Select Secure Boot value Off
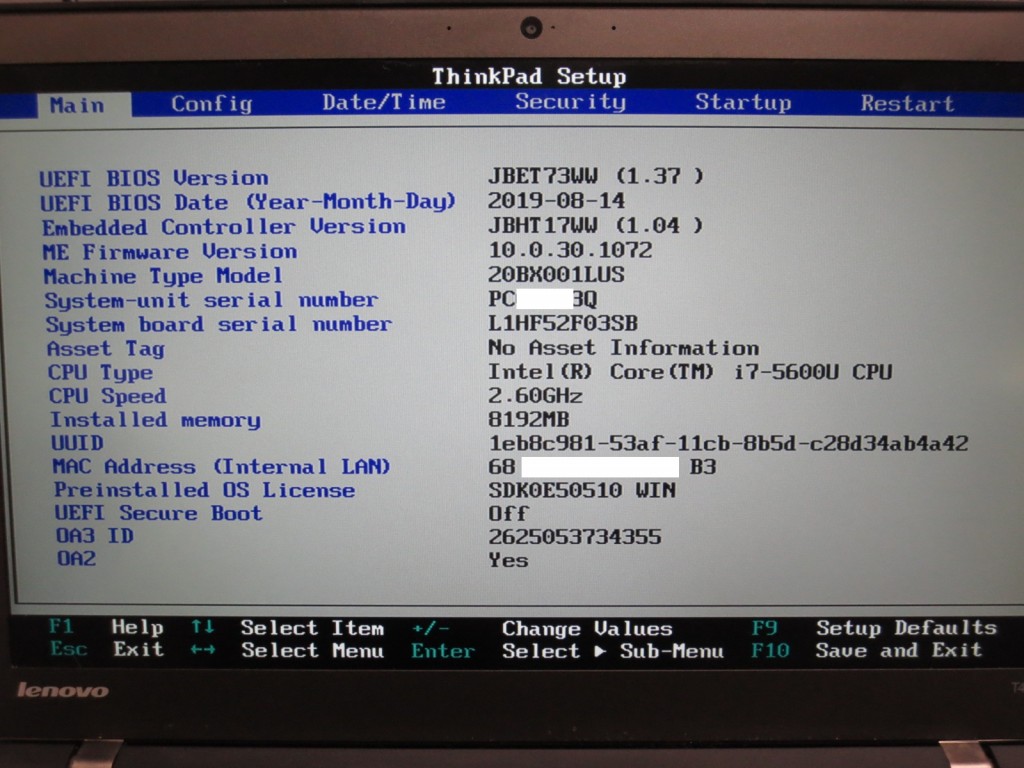This screenshot has height=768, width=1024. 509,513
